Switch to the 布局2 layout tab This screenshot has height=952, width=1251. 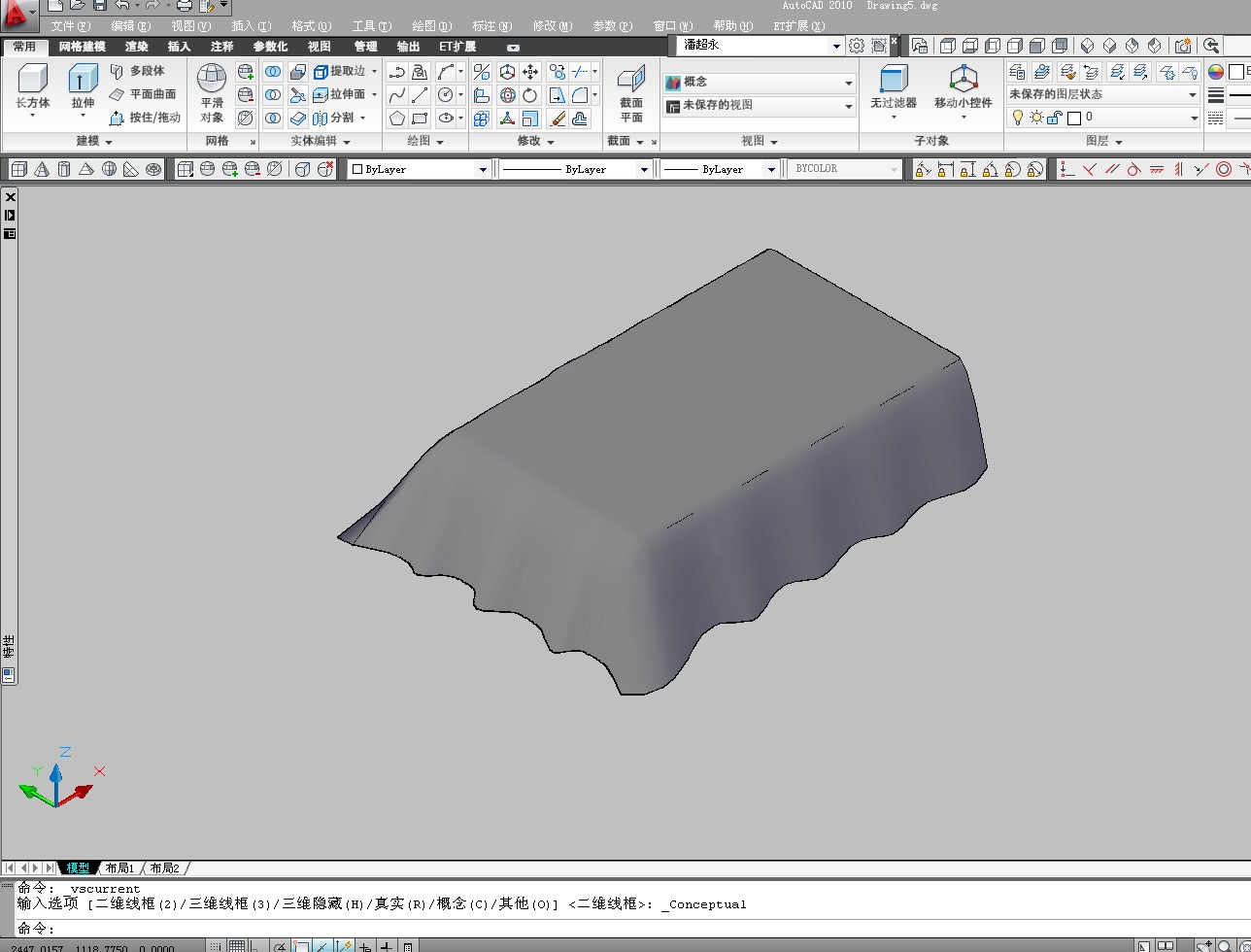(165, 868)
